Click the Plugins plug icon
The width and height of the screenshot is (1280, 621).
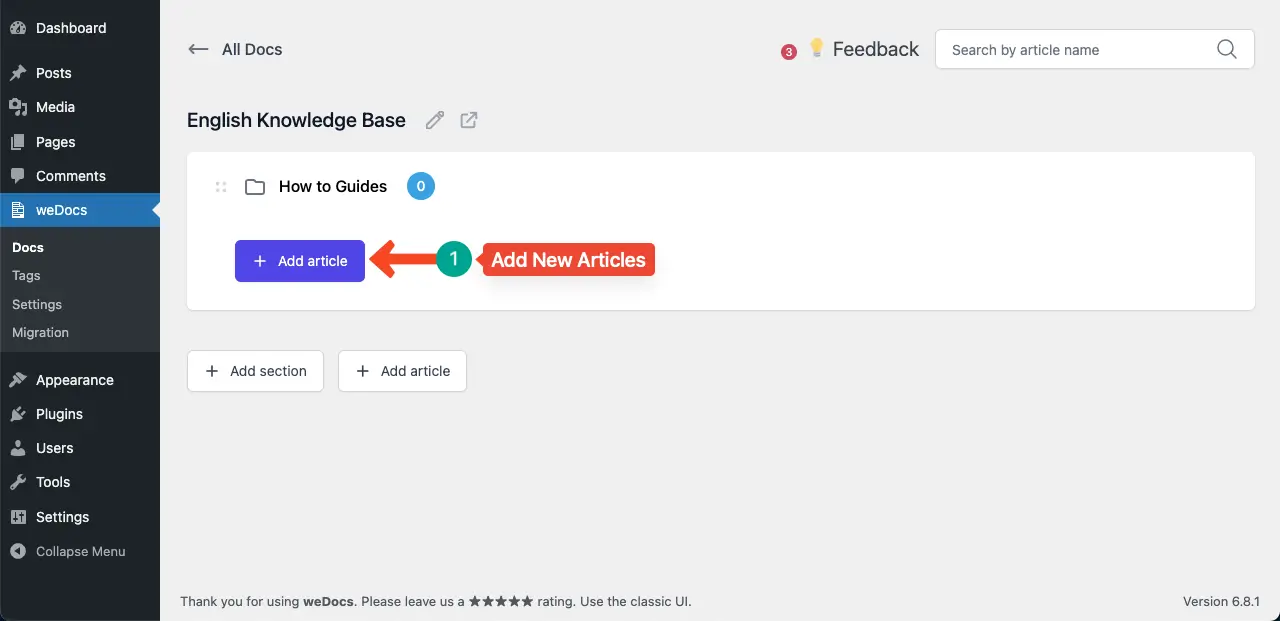[18, 414]
